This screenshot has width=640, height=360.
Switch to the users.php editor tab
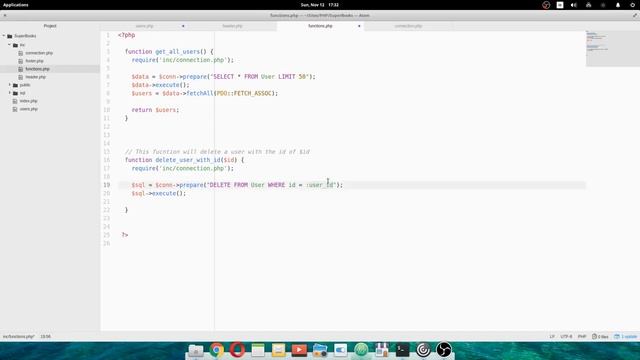144,26
